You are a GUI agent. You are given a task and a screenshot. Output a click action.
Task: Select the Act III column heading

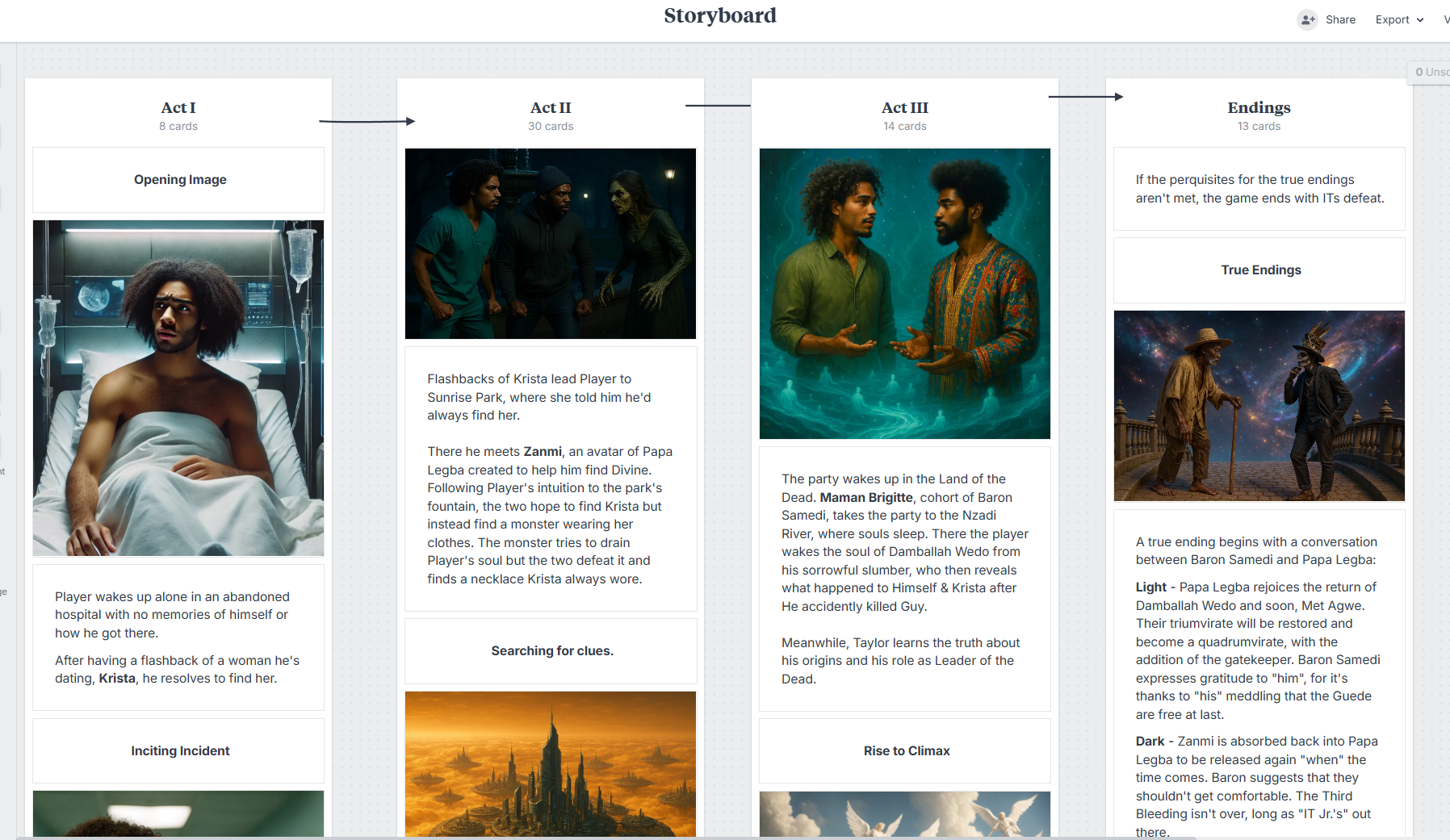click(905, 107)
